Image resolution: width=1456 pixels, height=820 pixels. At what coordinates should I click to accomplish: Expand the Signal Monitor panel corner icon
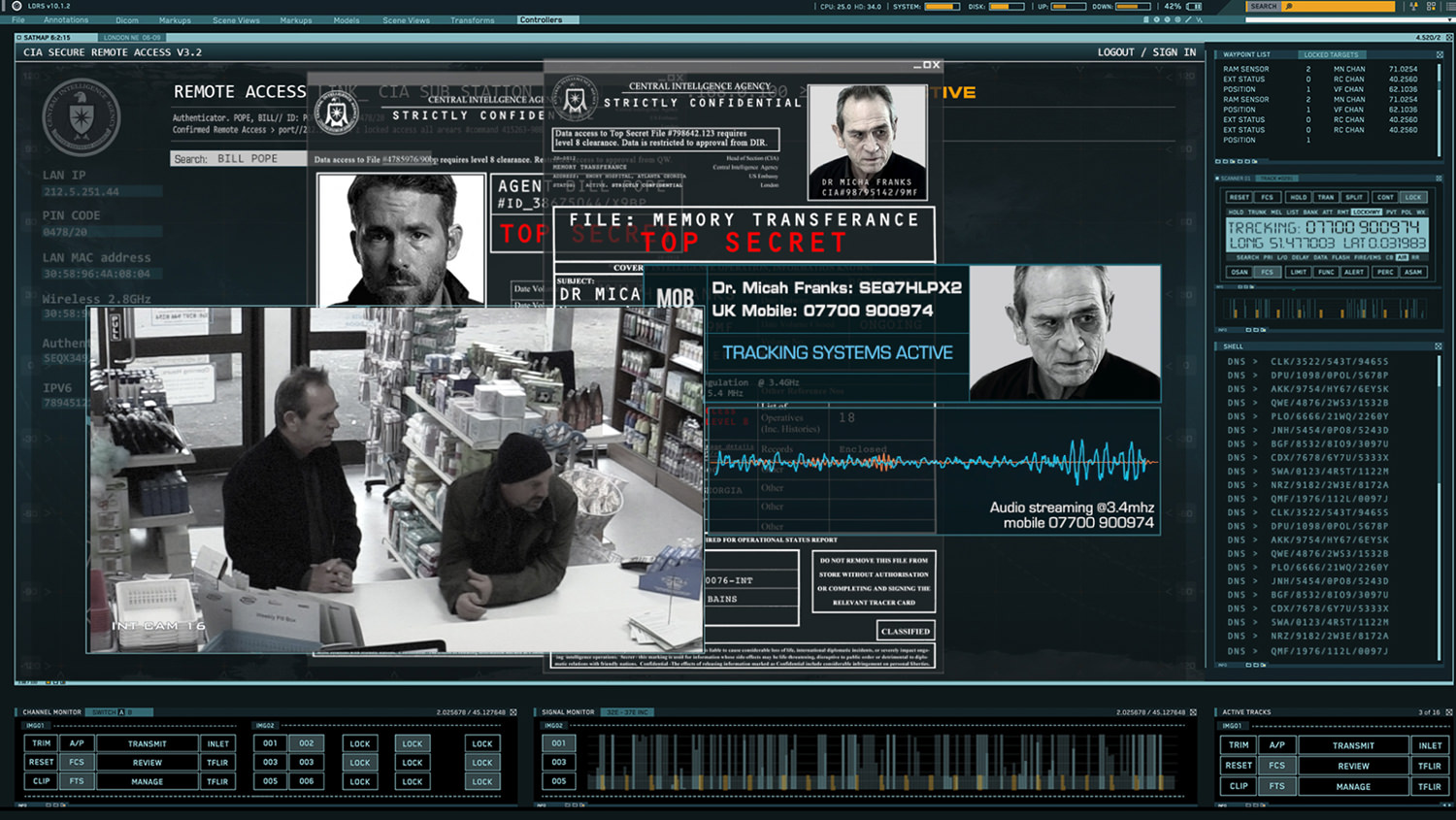coord(1193,712)
